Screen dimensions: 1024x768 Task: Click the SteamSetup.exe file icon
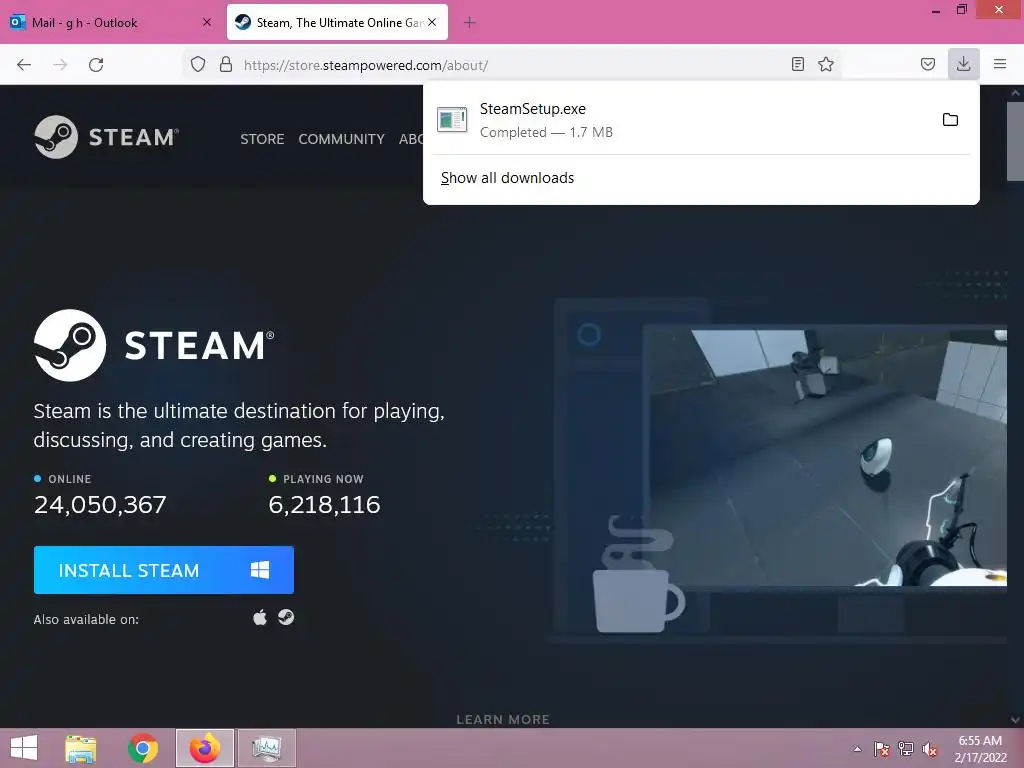pyautogui.click(x=452, y=120)
